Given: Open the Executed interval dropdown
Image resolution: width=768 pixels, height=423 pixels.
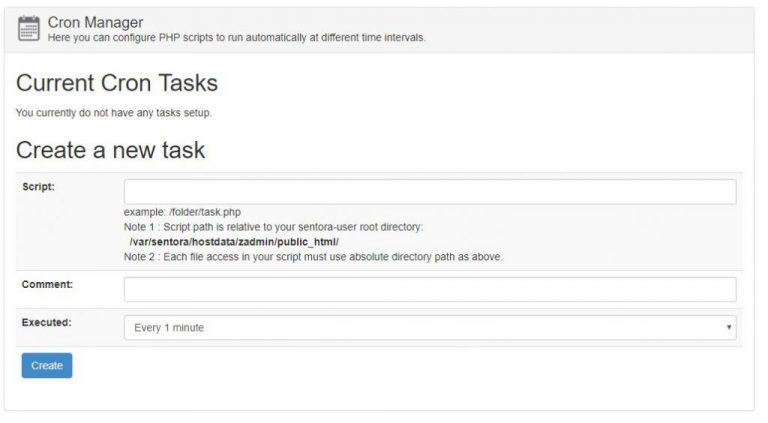Looking at the screenshot, I should [x=430, y=328].
